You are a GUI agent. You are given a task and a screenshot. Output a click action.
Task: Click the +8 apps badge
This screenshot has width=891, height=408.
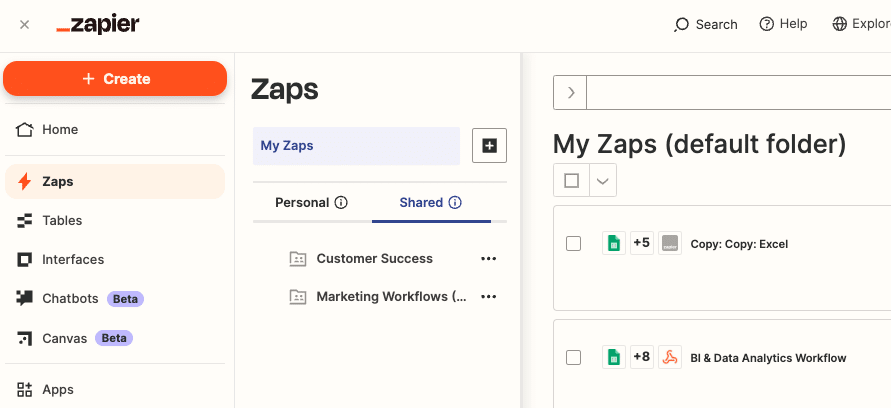642,357
